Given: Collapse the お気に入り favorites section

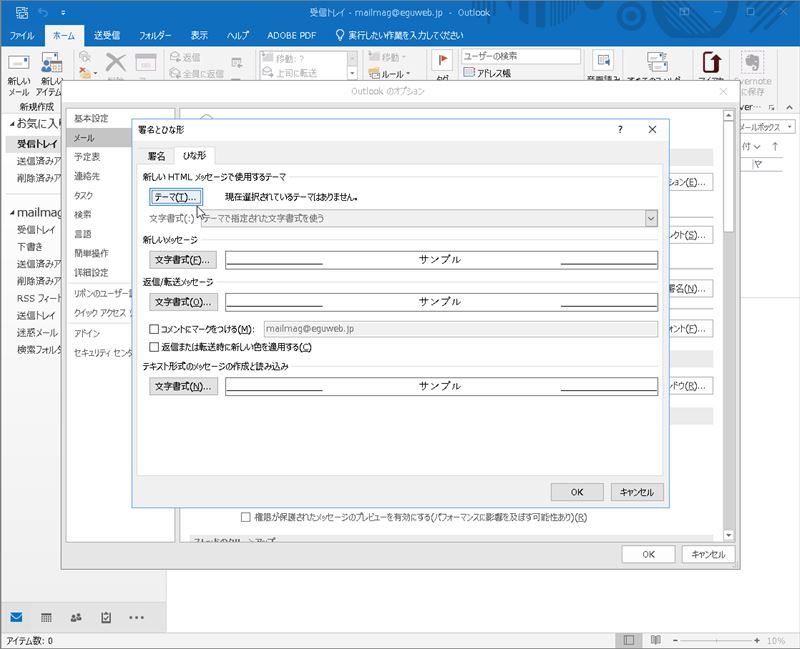Looking at the screenshot, I should point(12,123).
